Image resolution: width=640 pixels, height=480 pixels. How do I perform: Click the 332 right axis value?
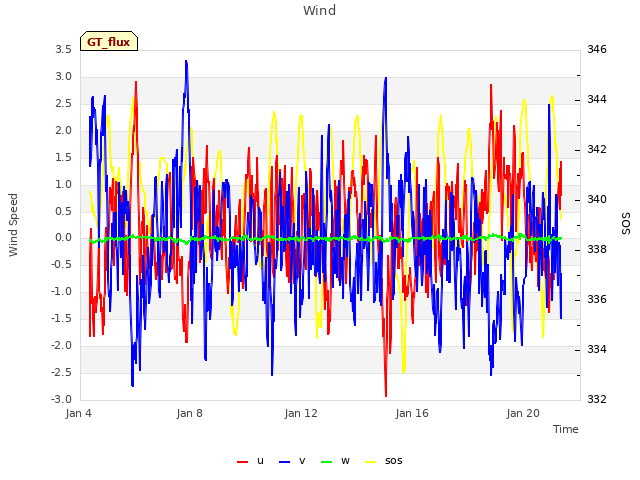coord(597,399)
